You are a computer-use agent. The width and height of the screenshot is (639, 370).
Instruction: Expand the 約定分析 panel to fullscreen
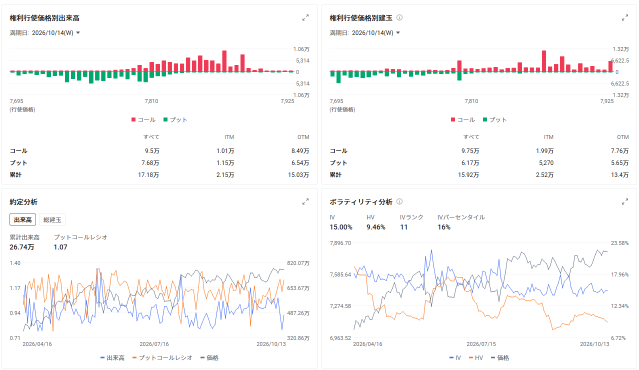[305, 202]
